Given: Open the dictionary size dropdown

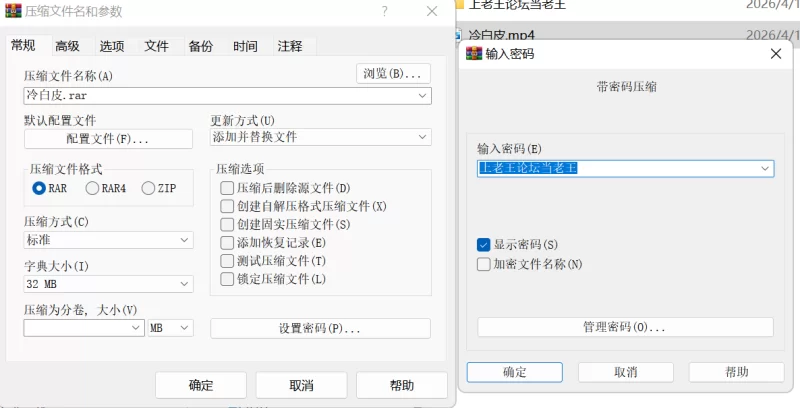Looking at the screenshot, I should pyautogui.click(x=185, y=285).
